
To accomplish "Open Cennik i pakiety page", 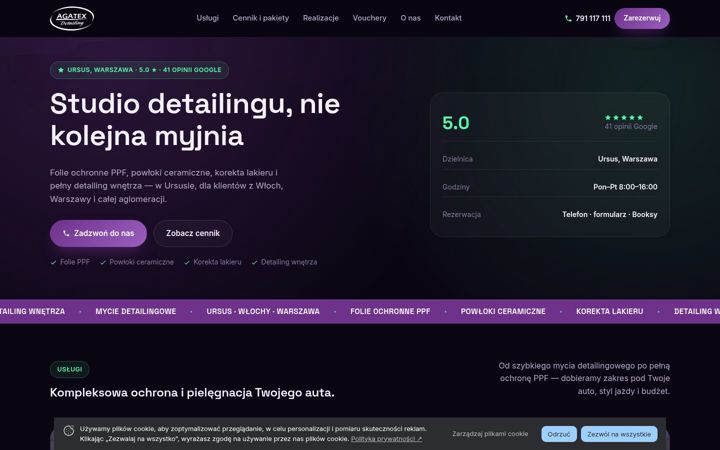I will tap(261, 18).
